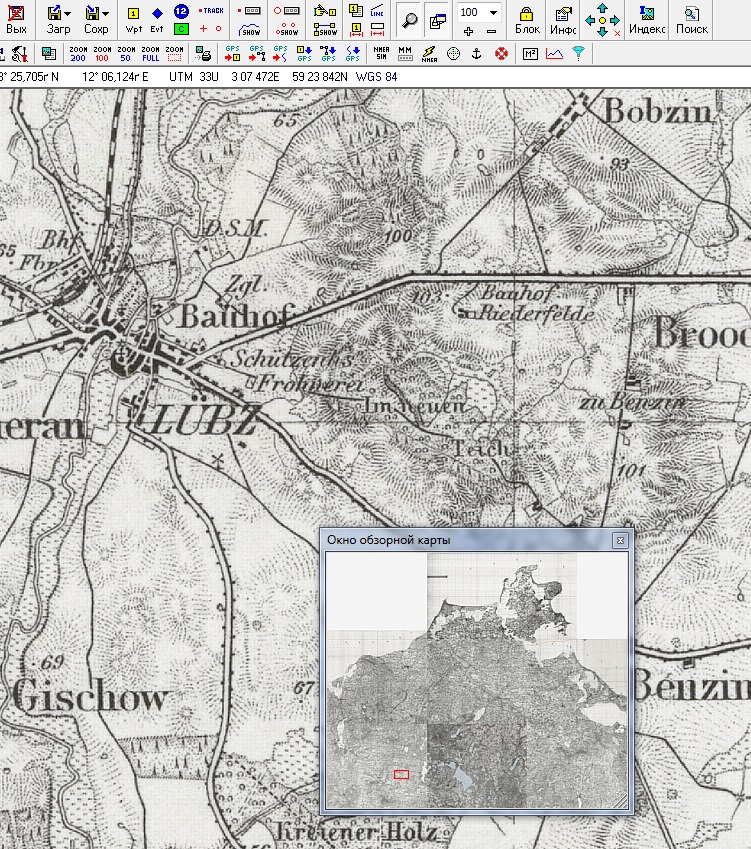Click the printer map print icon
751x849 pixels.
coord(204,53)
